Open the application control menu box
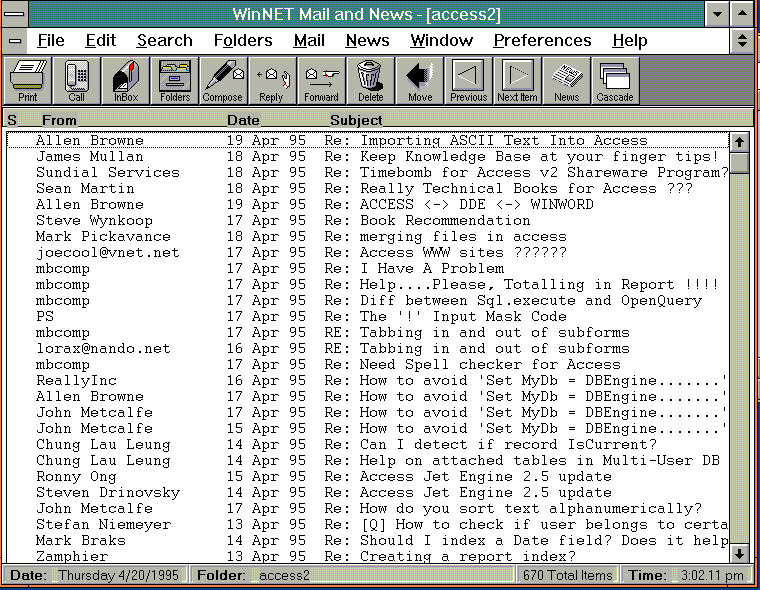Viewport: 760px width, 590px height. tap(15, 14)
